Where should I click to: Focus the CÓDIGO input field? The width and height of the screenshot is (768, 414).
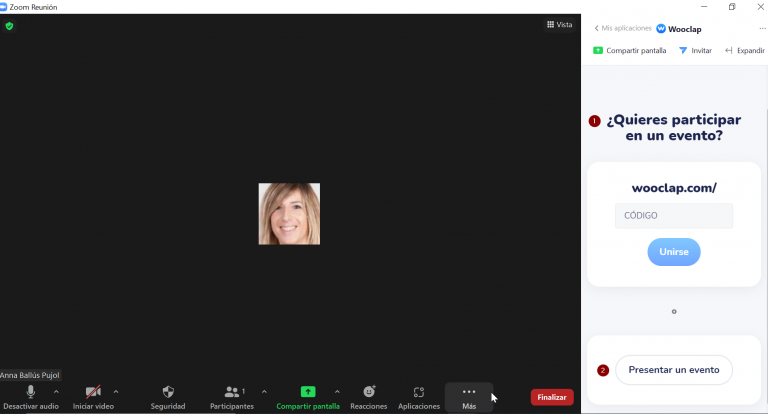pos(674,216)
